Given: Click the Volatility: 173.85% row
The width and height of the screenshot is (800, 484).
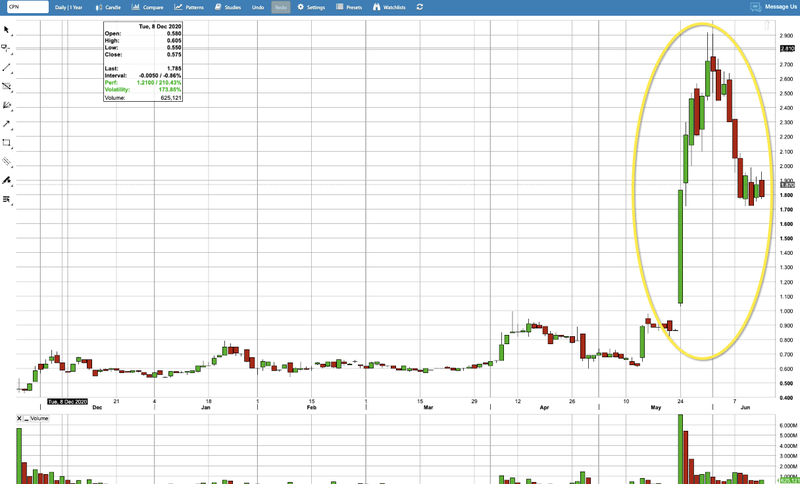Looking at the screenshot, I should (143, 89).
